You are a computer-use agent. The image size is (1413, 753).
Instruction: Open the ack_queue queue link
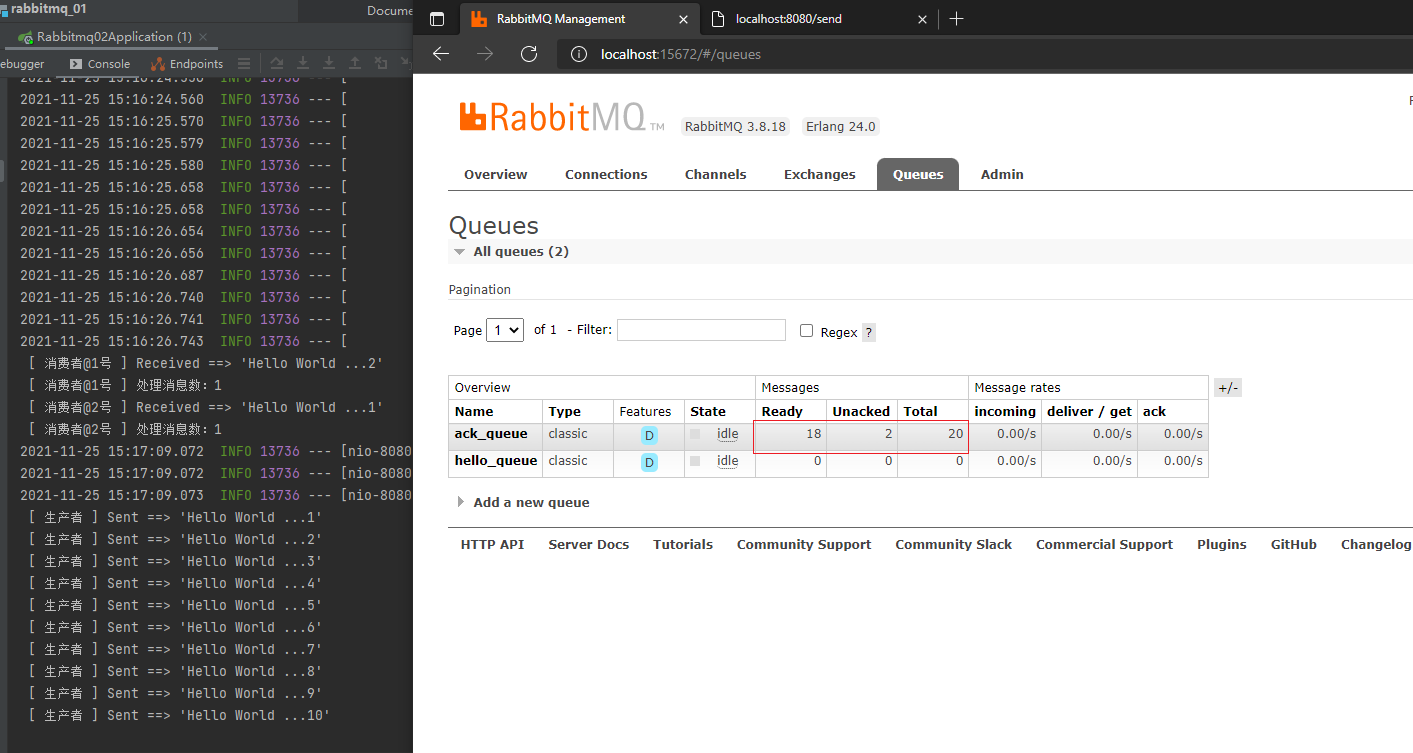(491, 434)
